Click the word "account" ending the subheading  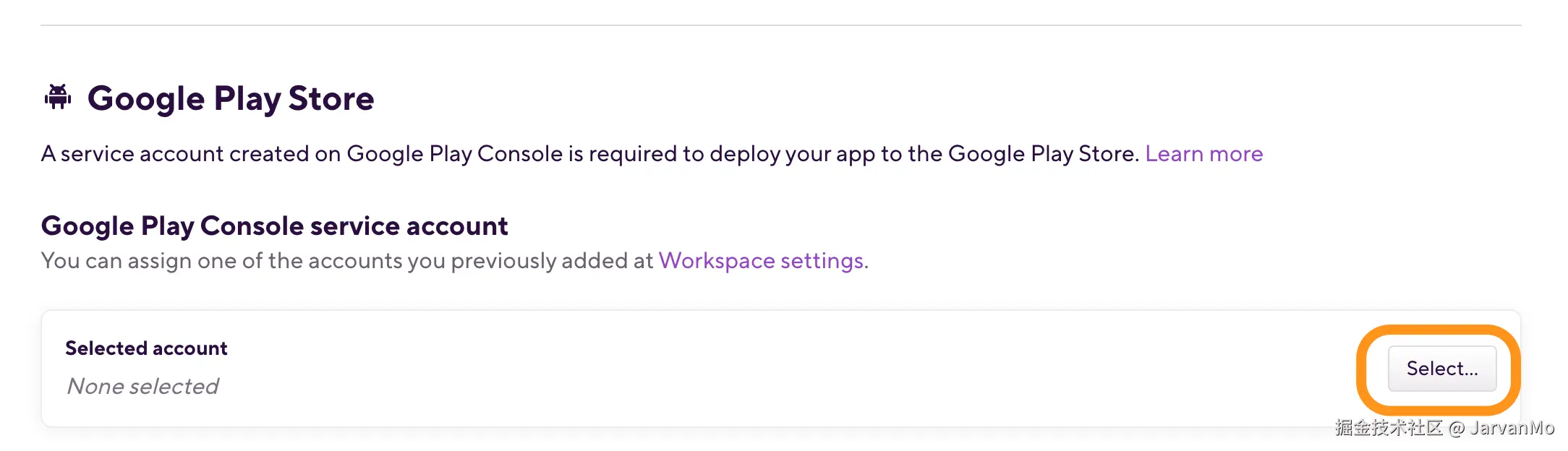point(457,226)
